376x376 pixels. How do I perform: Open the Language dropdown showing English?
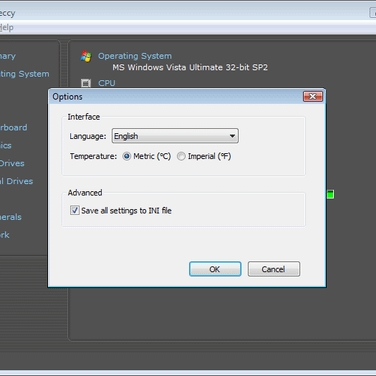175,136
